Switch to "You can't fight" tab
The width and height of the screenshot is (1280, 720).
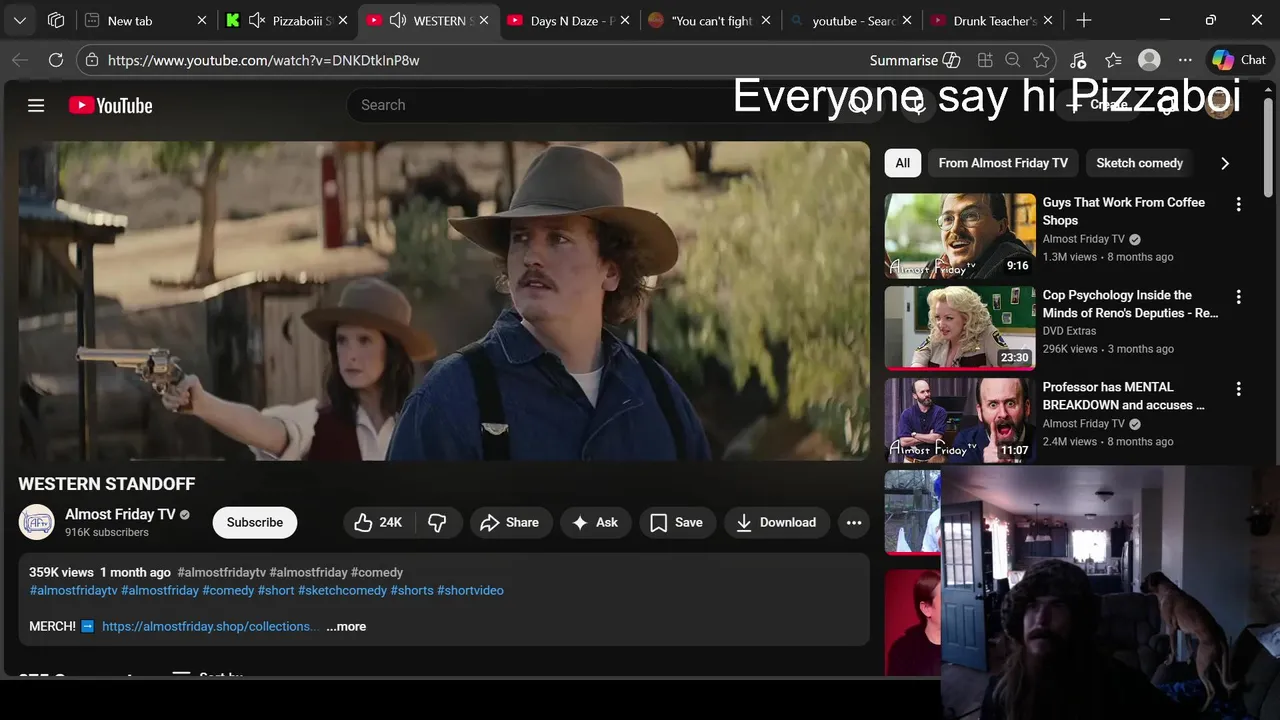pyautogui.click(x=712, y=20)
